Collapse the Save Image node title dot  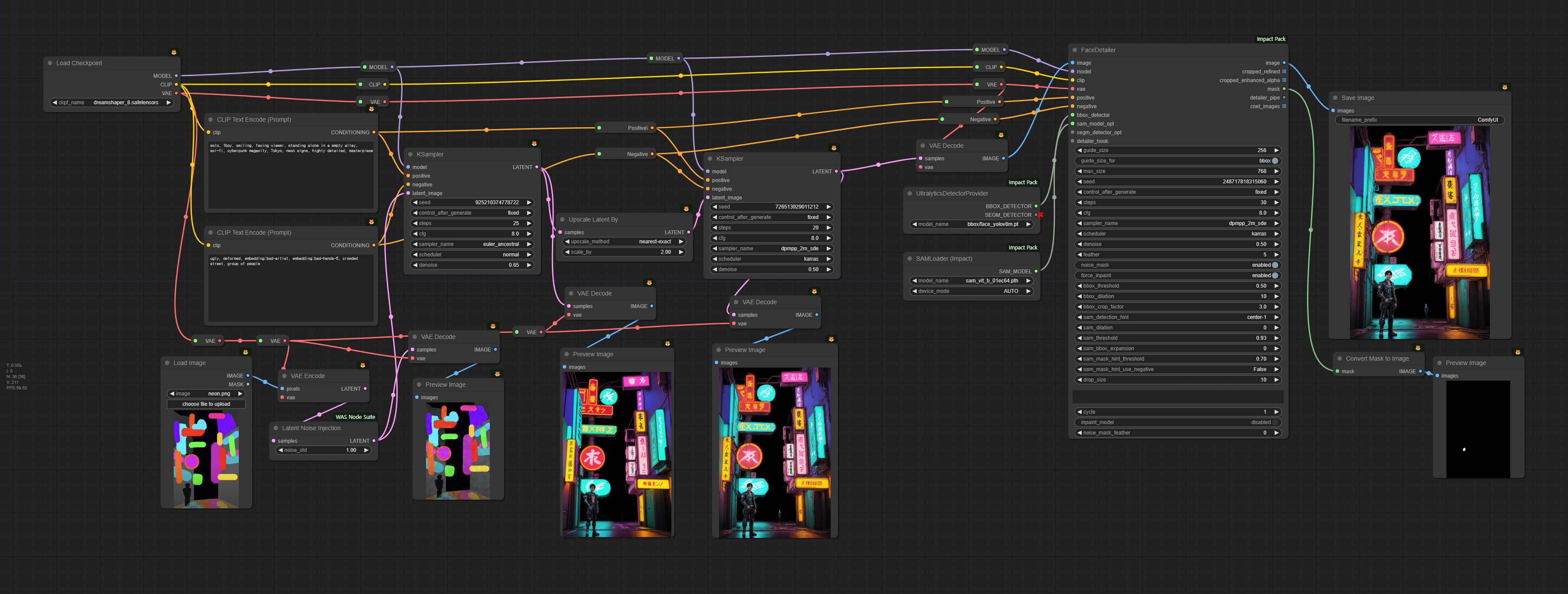pos(1335,97)
